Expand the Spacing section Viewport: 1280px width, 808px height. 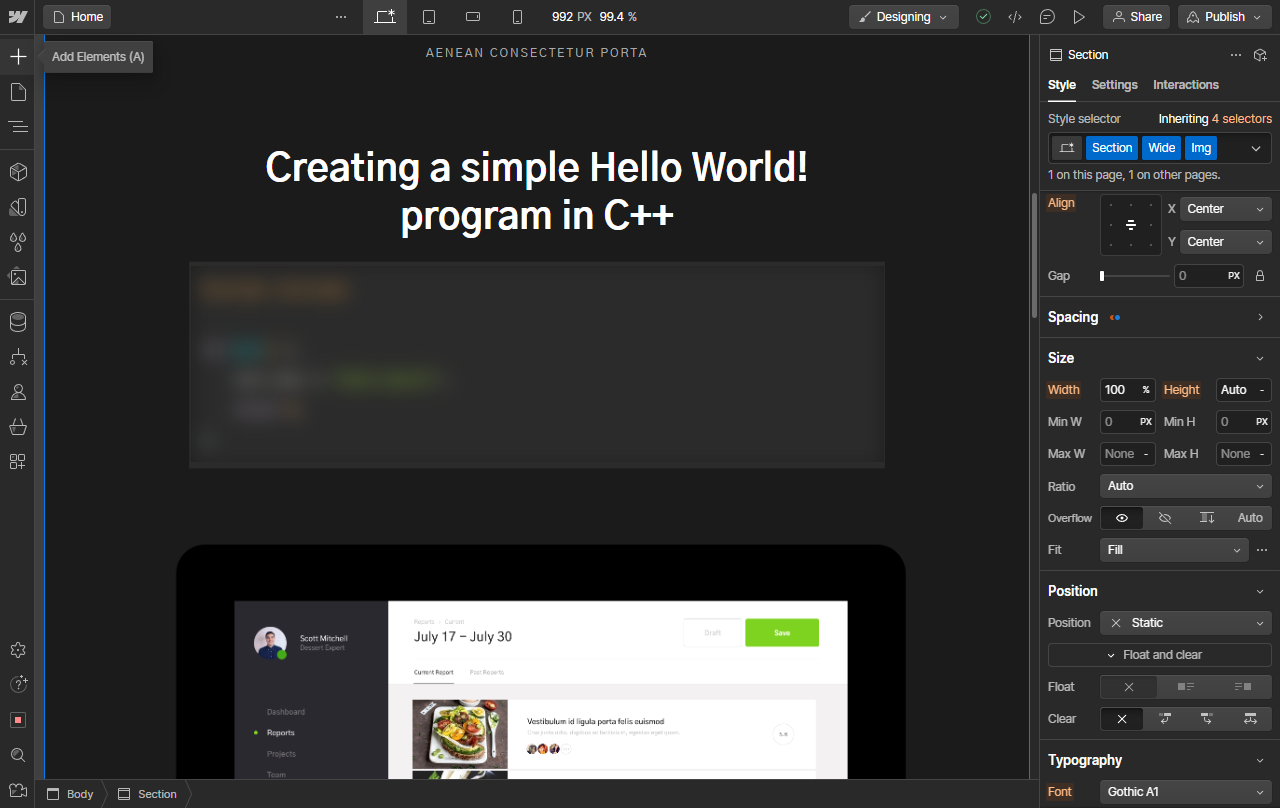pos(1160,317)
